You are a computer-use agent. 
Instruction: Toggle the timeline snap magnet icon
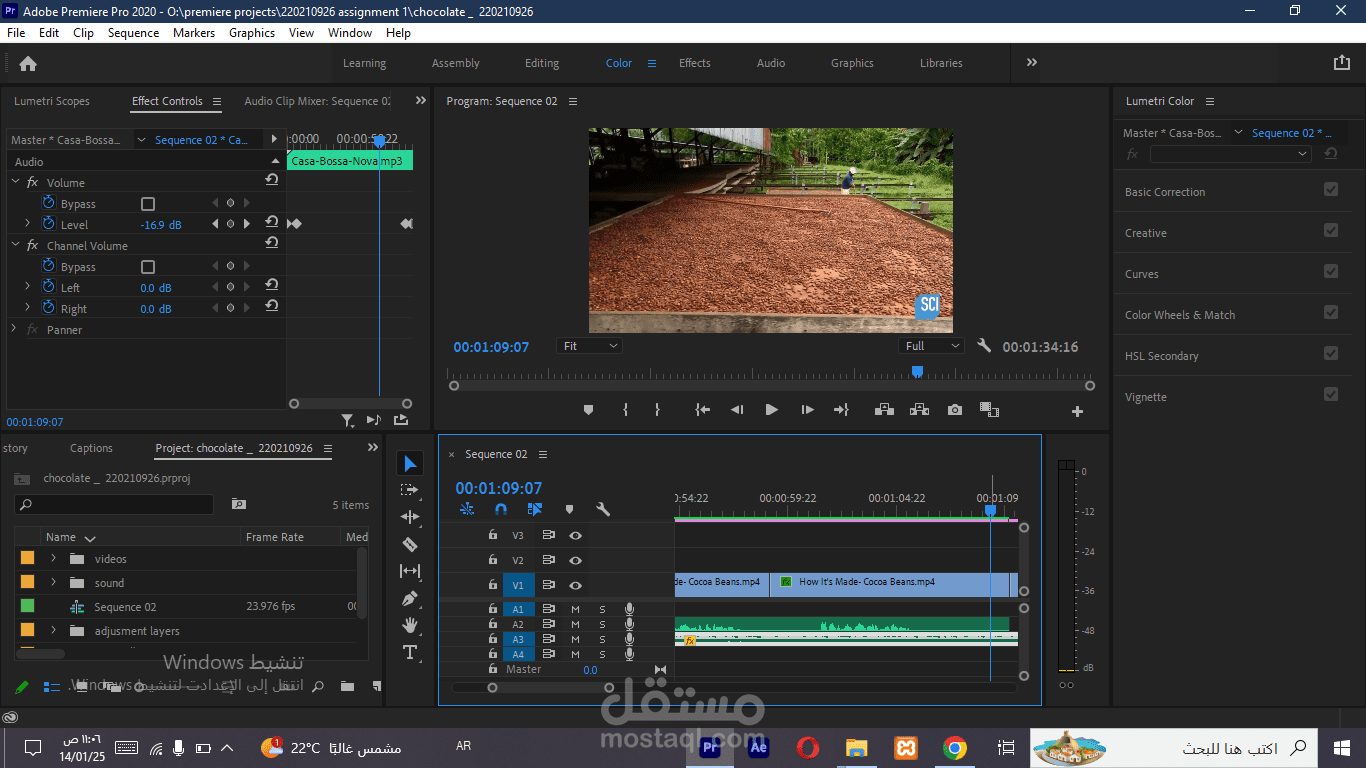501,509
